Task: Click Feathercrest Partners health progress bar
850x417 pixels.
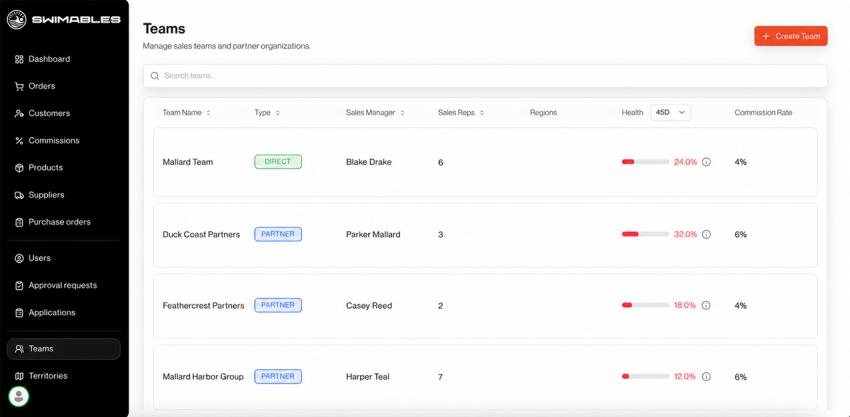Action: click(x=645, y=305)
